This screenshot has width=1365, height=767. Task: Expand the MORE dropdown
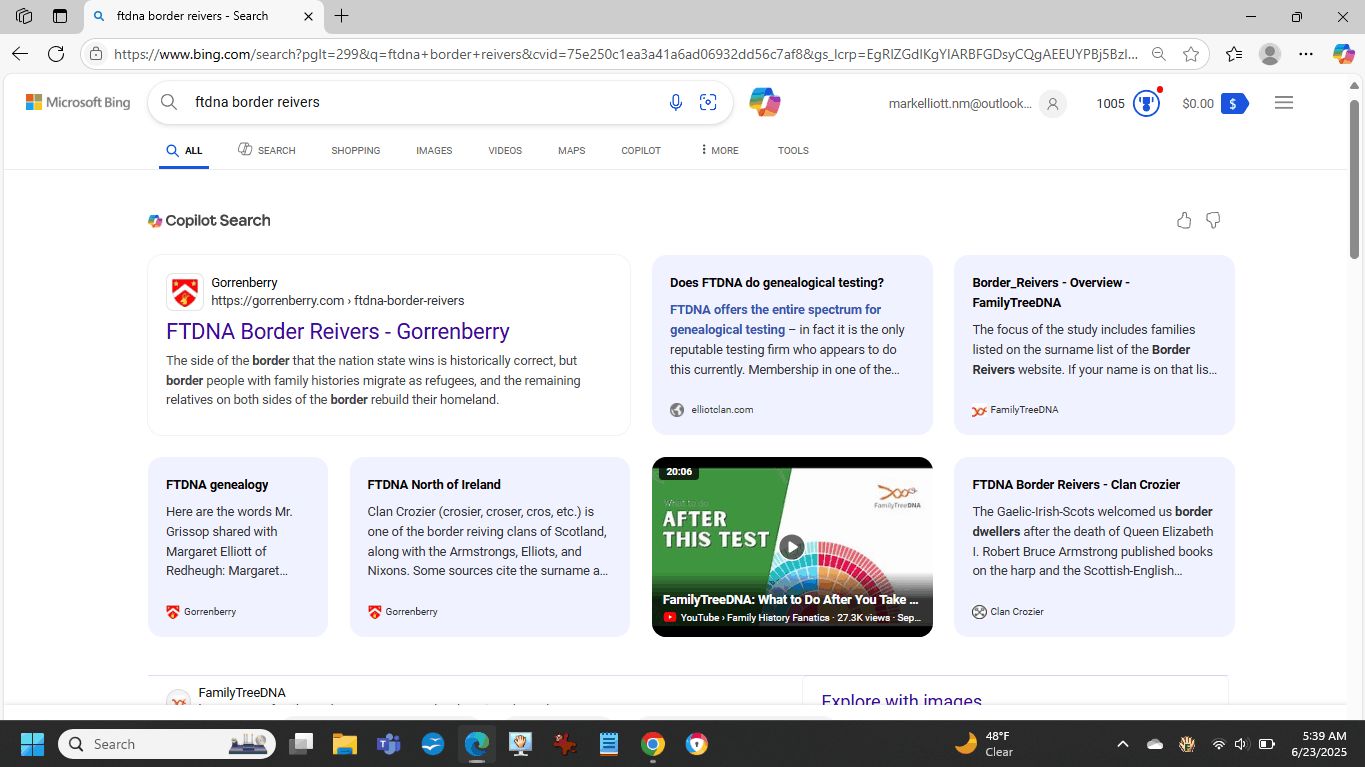point(720,150)
